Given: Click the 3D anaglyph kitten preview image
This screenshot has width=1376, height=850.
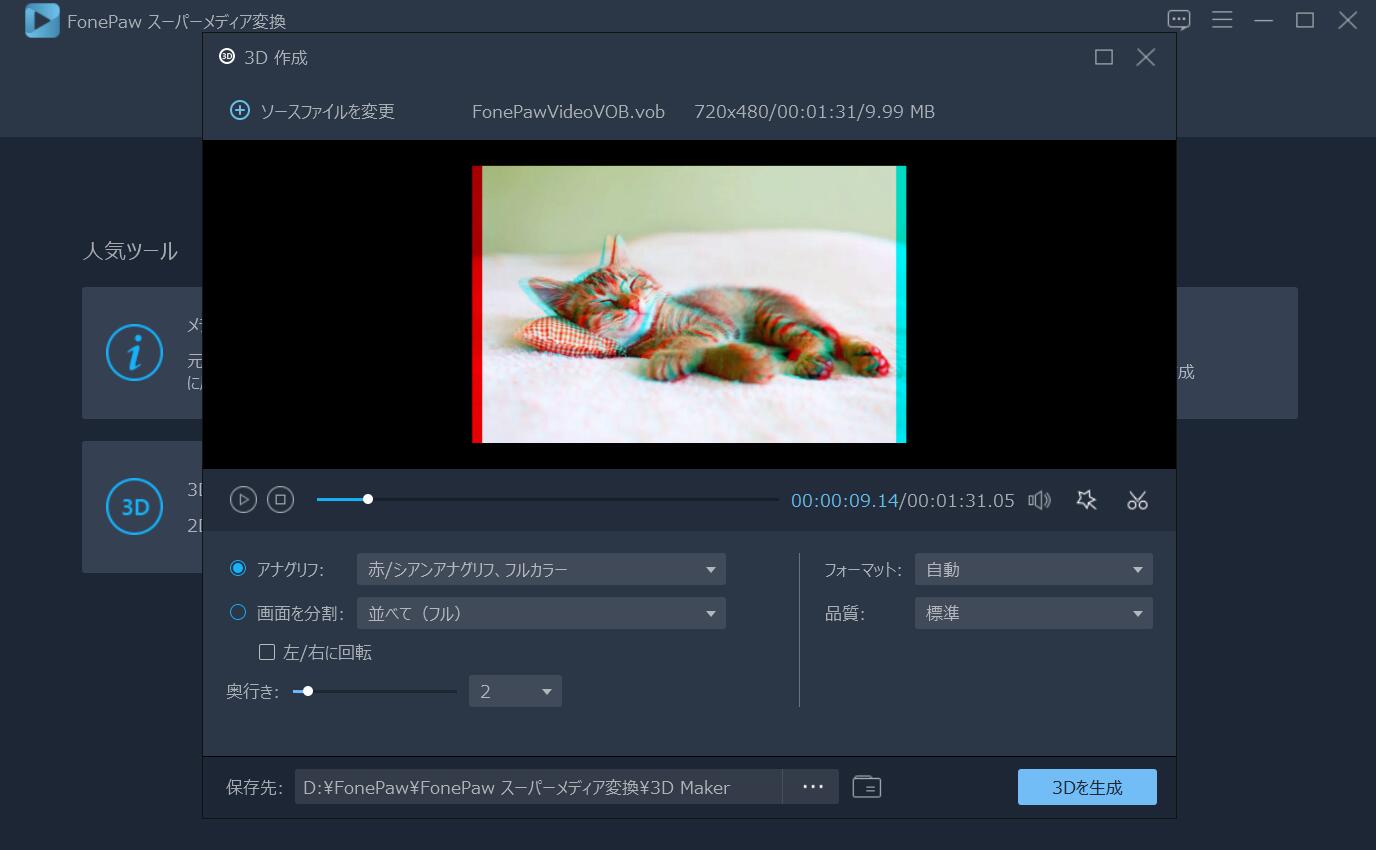Looking at the screenshot, I should pyautogui.click(x=689, y=304).
